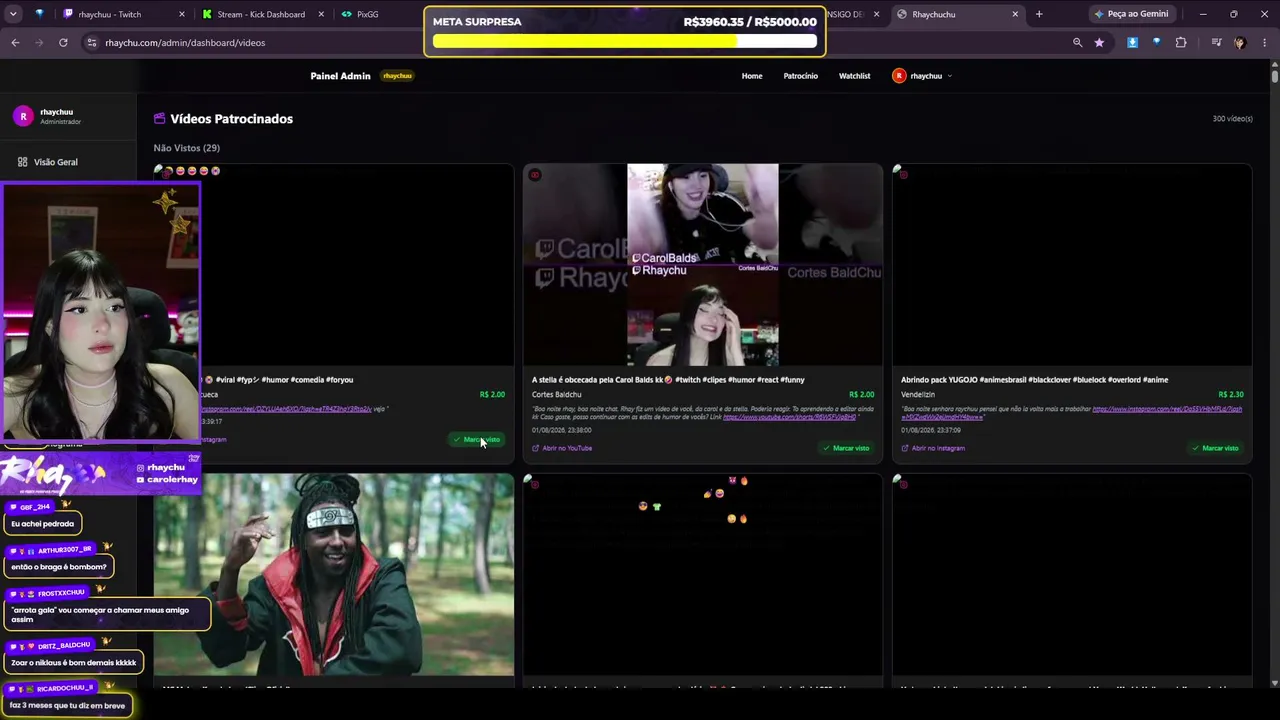
Task: Click the R$ 2.00 amount on Cortes Baldchu card
Action: (861, 395)
